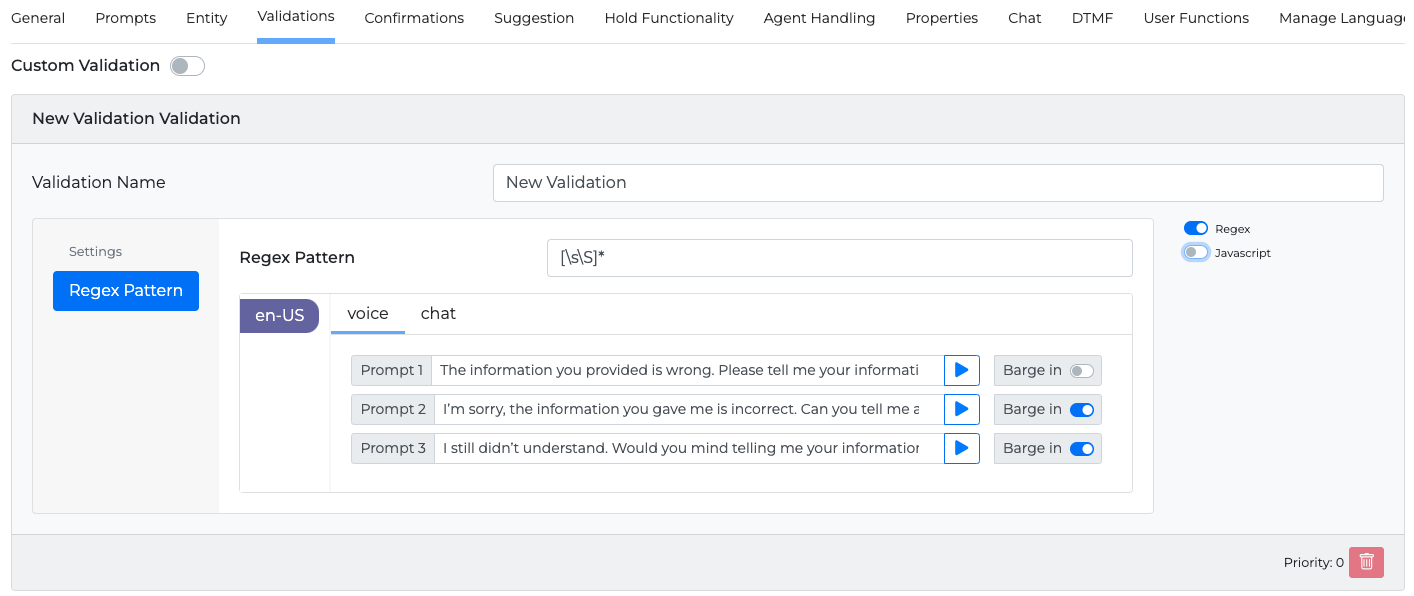This screenshot has height=596, width=1414.
Task: Click the Prompt 2 text field
Action: tap(688, 409)
